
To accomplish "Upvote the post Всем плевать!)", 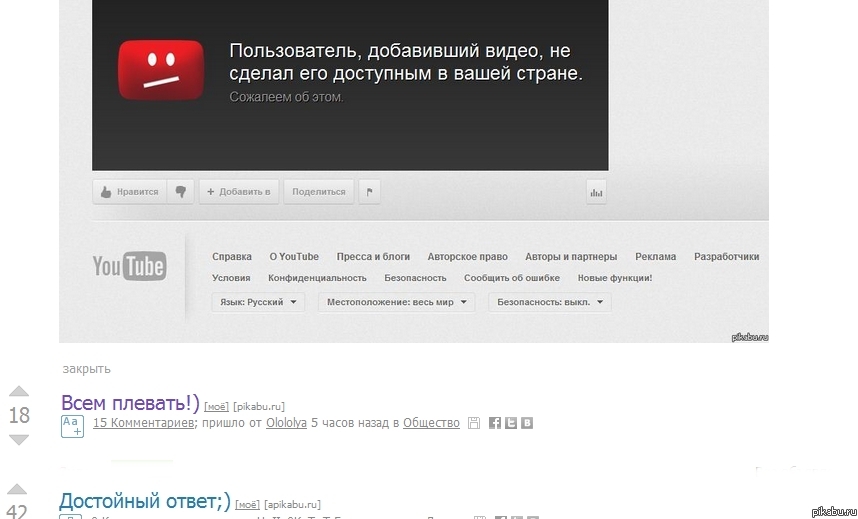I will (19, 391).
